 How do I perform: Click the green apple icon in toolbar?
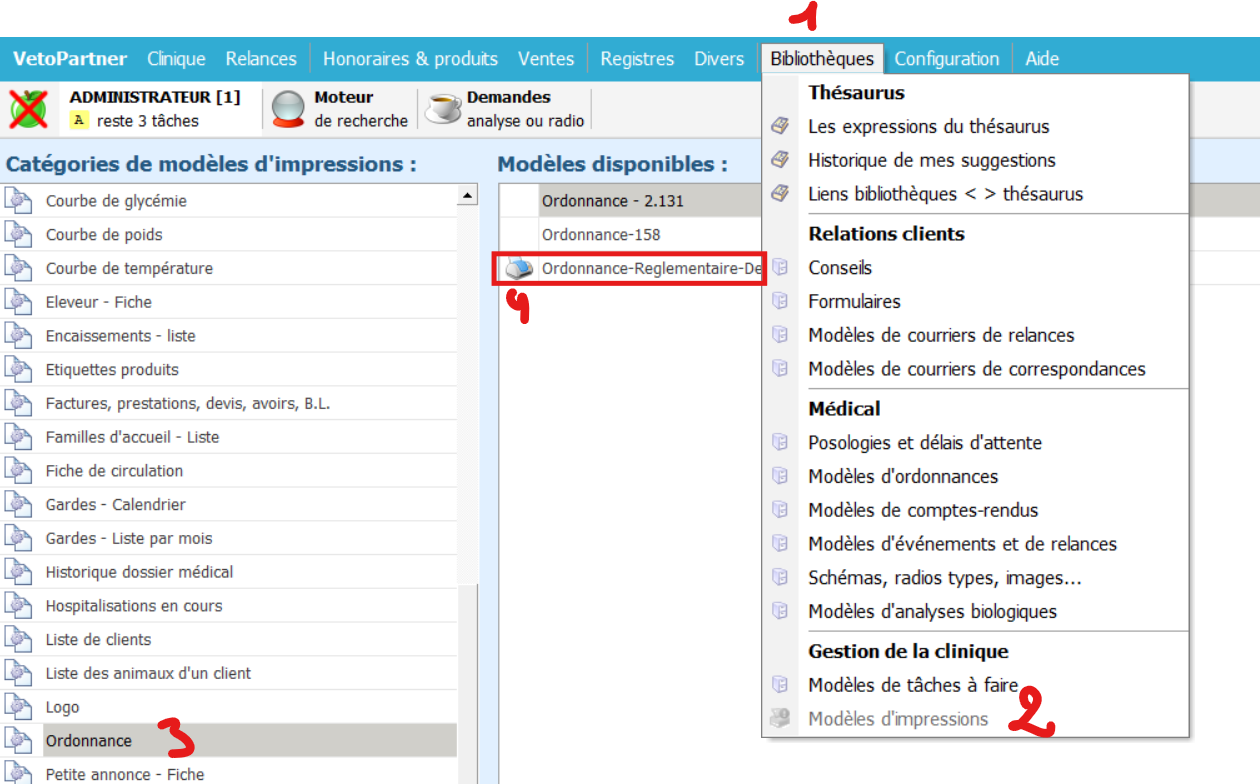coord(29,109)
